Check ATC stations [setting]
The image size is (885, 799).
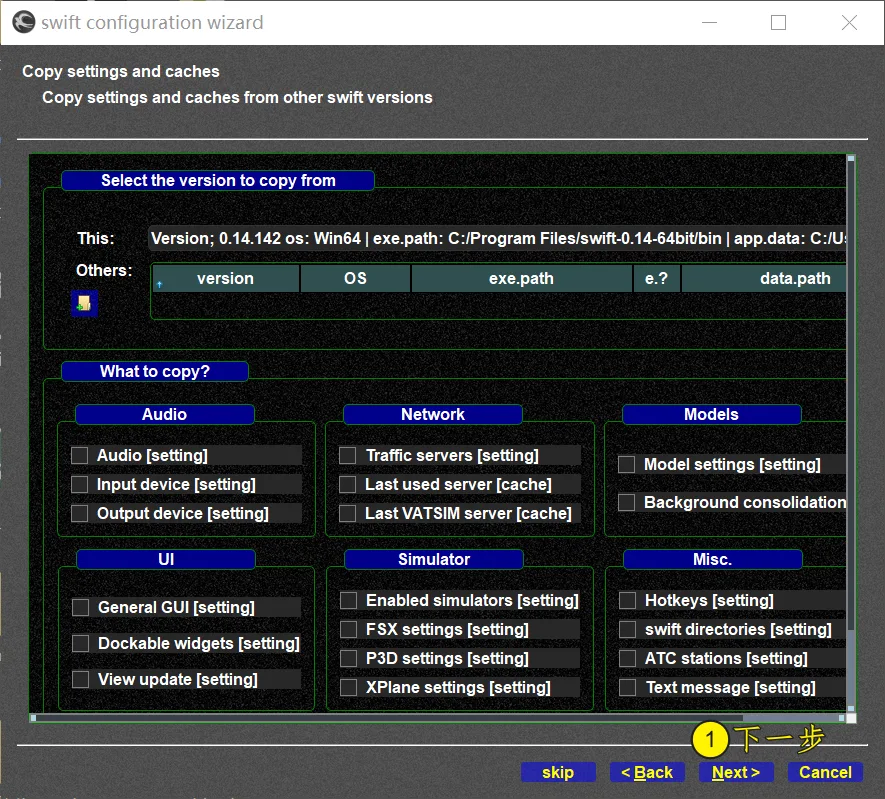point(628,658)
